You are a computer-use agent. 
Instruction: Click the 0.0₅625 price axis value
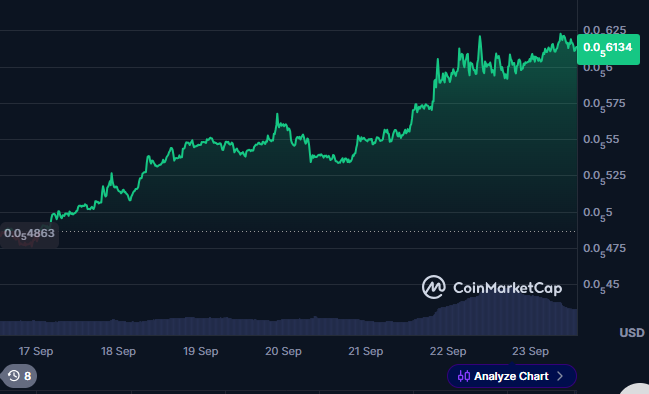(x=605, y=30)
